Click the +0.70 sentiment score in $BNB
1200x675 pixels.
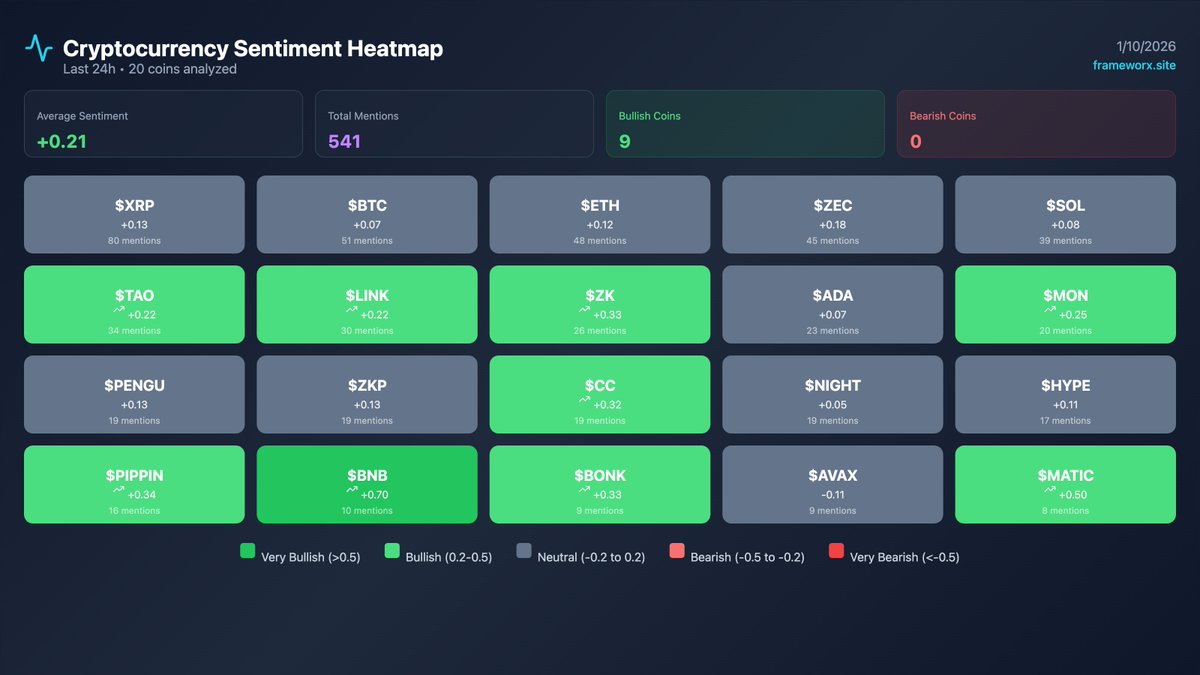coord(374,495)
